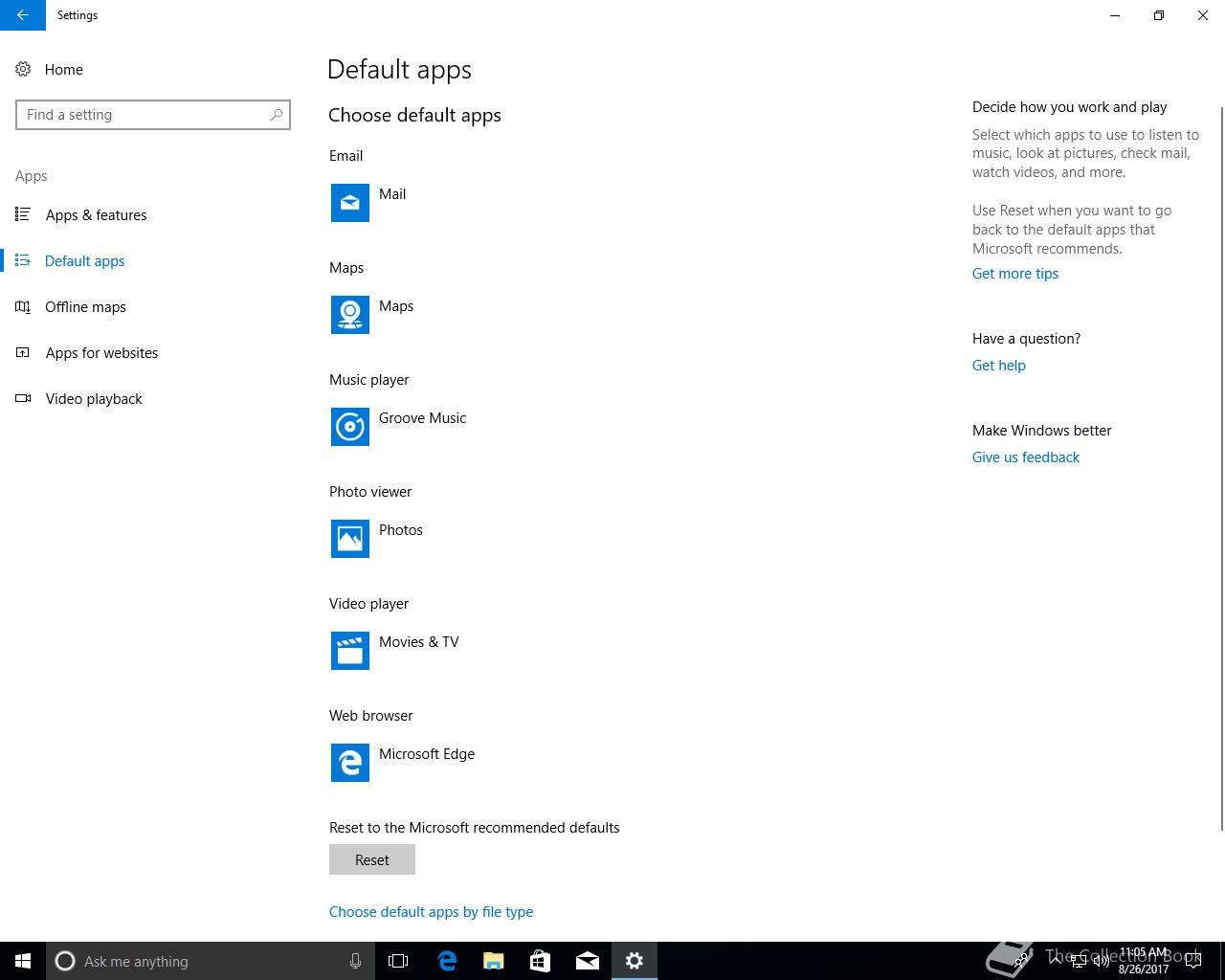Click the Ask me anything search box

click(x=211, y=961)
